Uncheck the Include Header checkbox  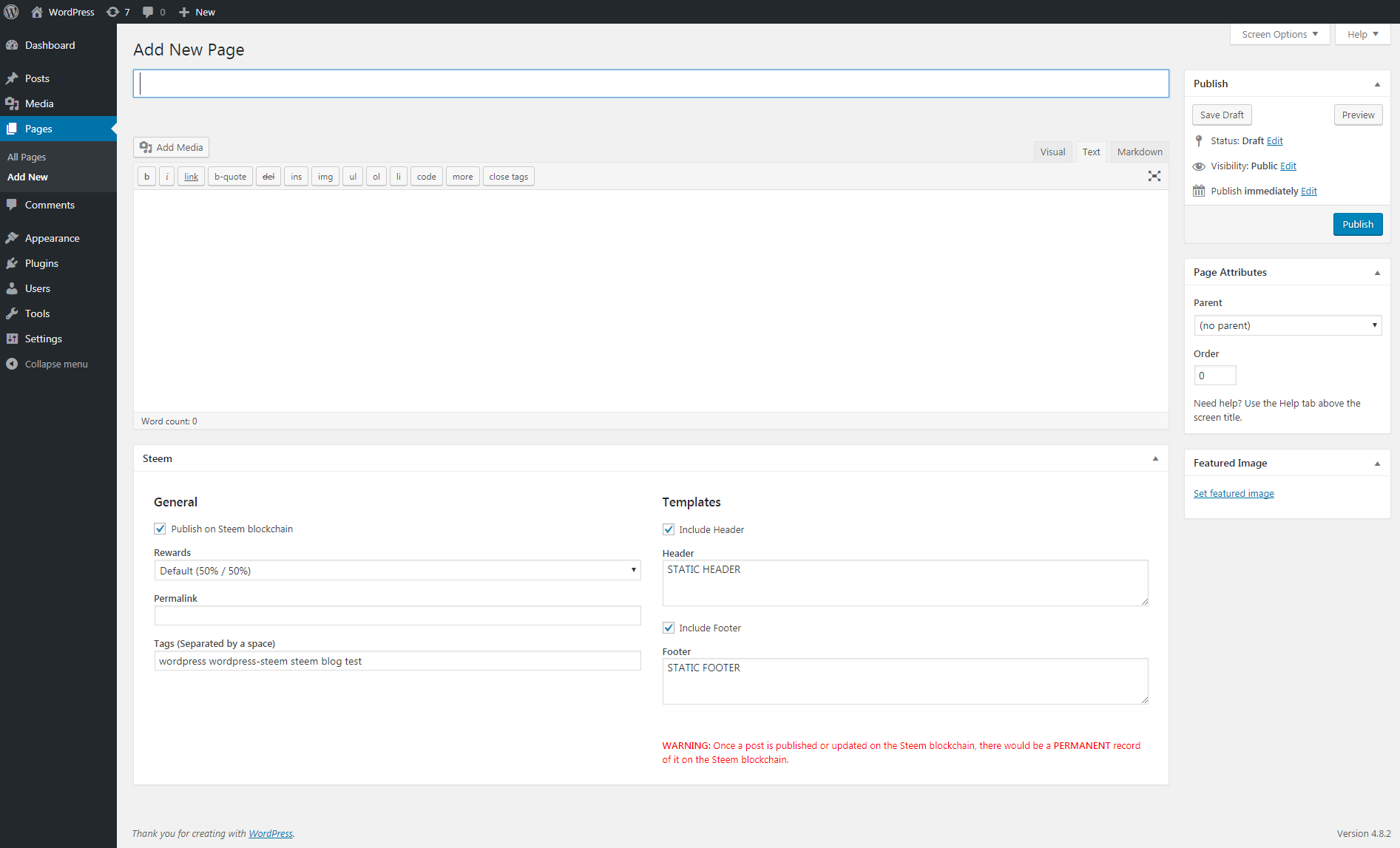pyautogui.click(x=669, y=529)
